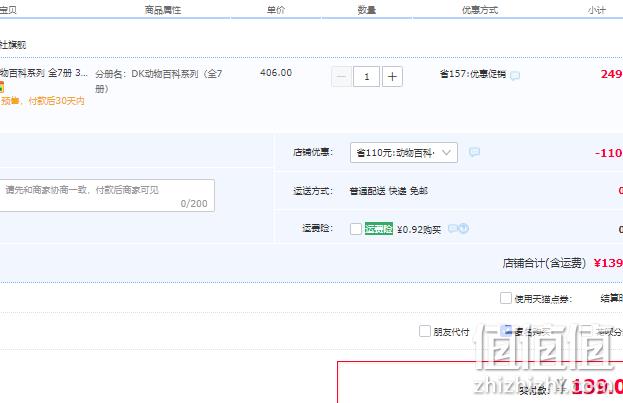Click the 省157:优惠促销 promotion text
Screen dimensions: 623x403
[473, 74]
